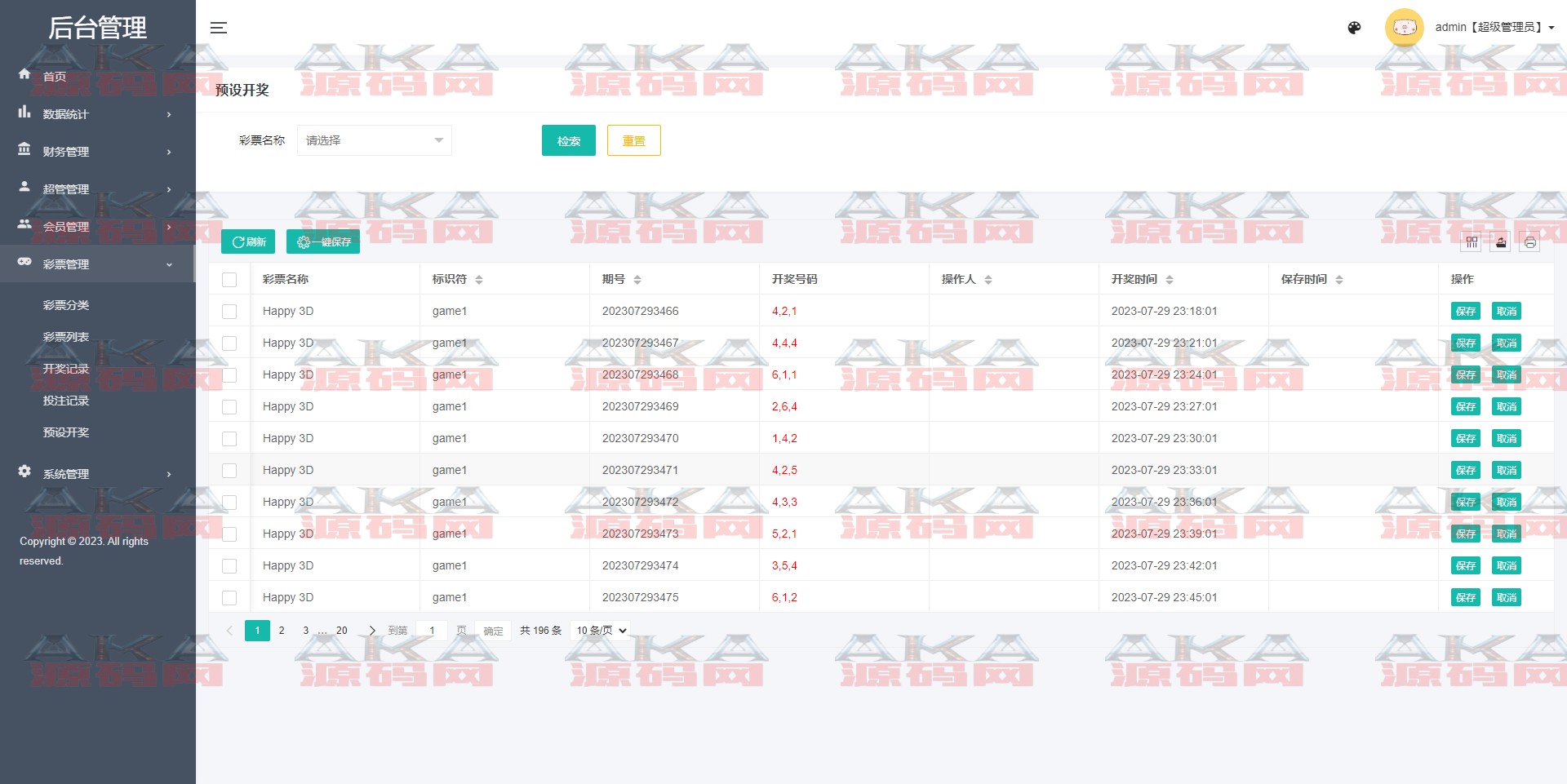1567x784 pixels.
Task: Click the export table icon
Action: (1500, 242)
